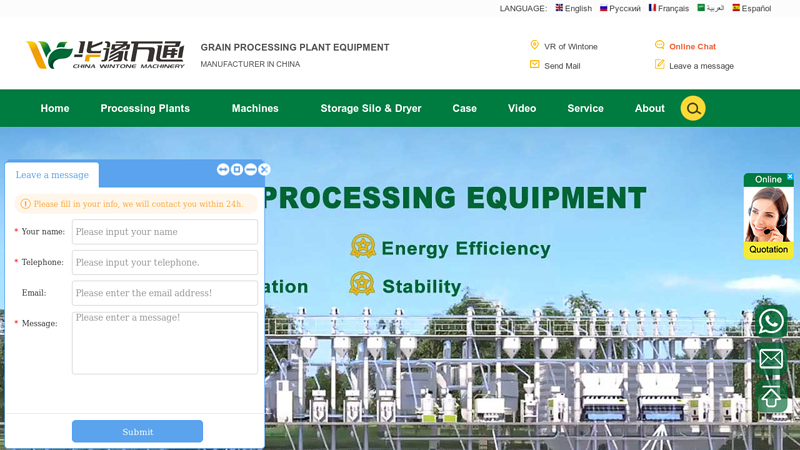
Task: Open the Home menu item
Action: [x=55, y=108]
